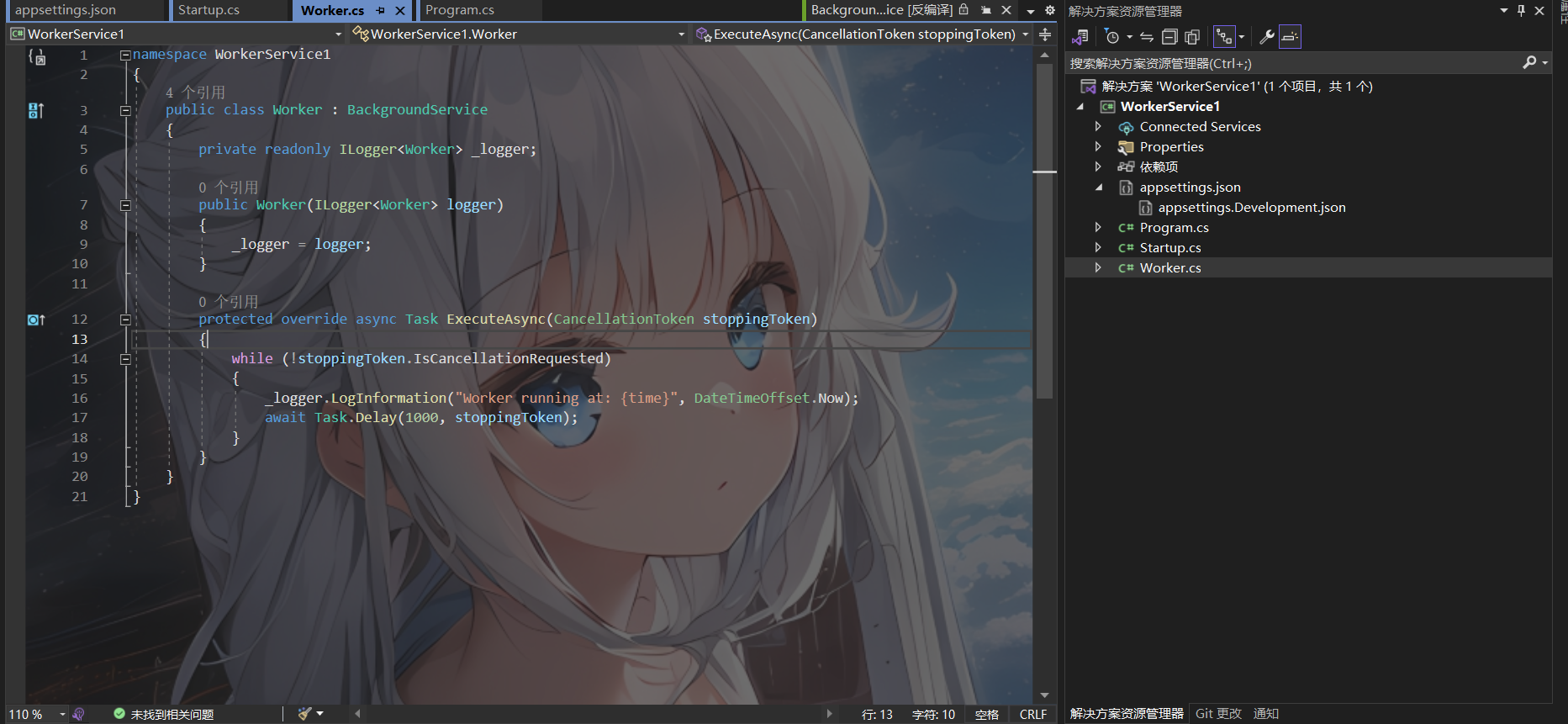Open the code cleanup broom icon
The image size is (1568, 724).
(304, 714)
